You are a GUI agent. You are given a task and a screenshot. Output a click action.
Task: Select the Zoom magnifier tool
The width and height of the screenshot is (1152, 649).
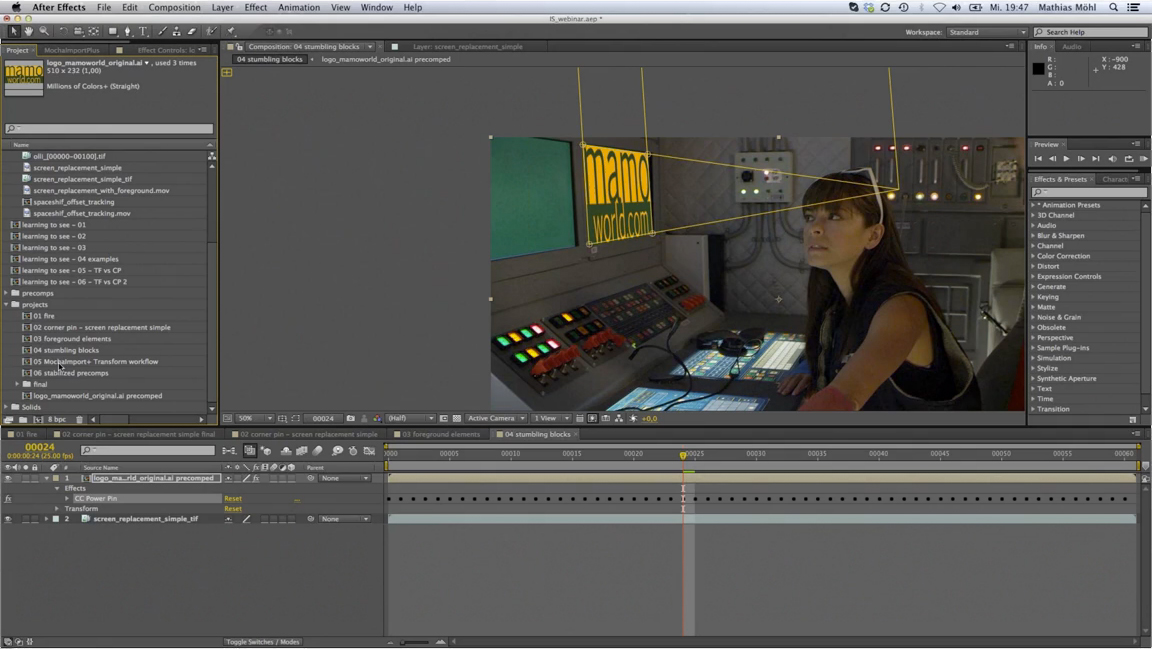[44, 32]
